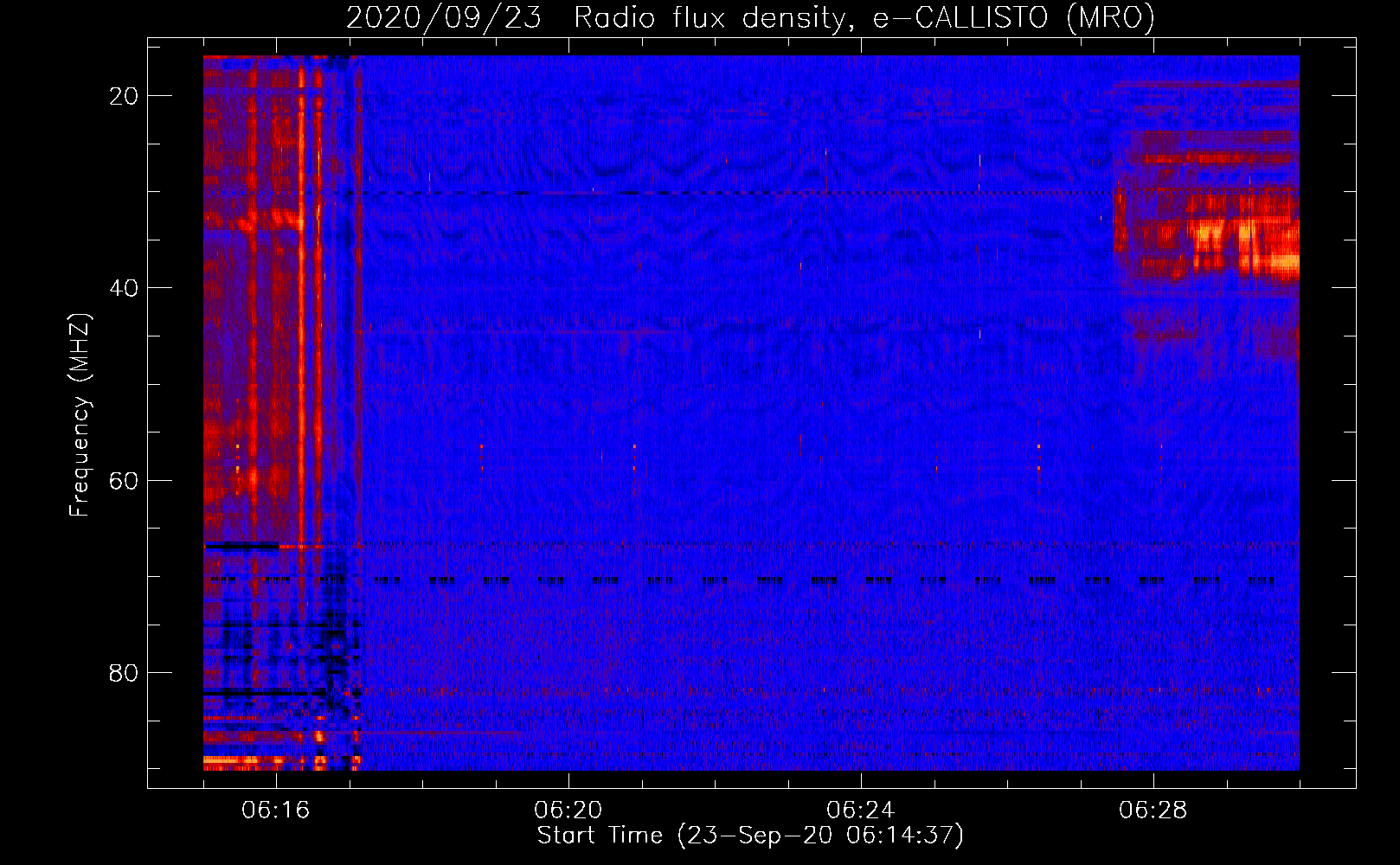
Task: Click the 80 MHz frequency tick label
Action: pyautogui.click(x=124, y=672)
